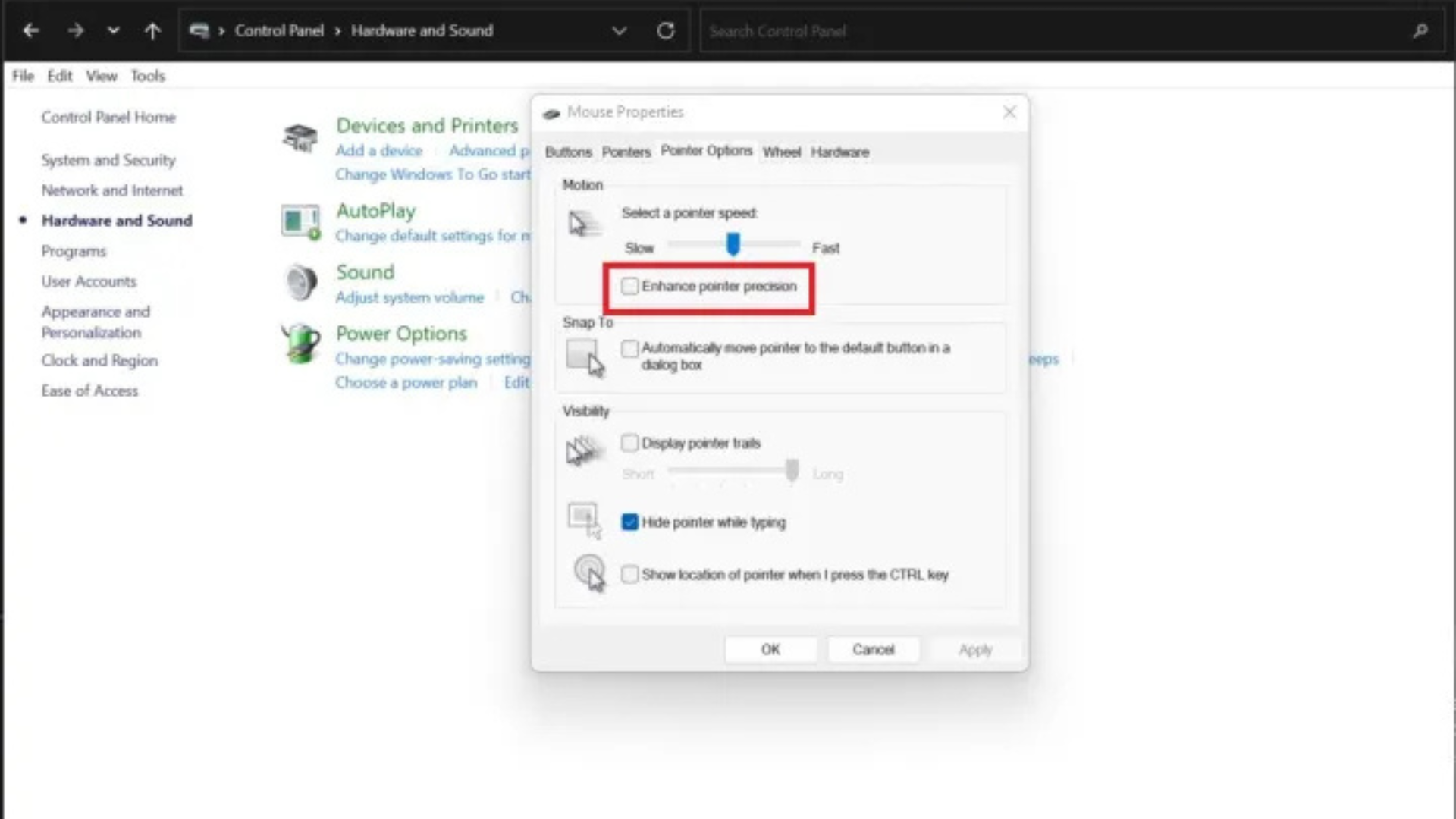The height and width of the screenshot is (819, 1456).
Task: Switch to the Wheel tab
Action: click(x=781, y=152)
